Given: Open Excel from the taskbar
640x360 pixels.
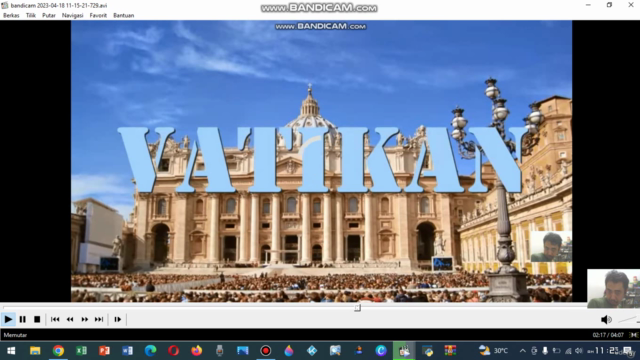Looking at the screenshot, I should (81, 351).
